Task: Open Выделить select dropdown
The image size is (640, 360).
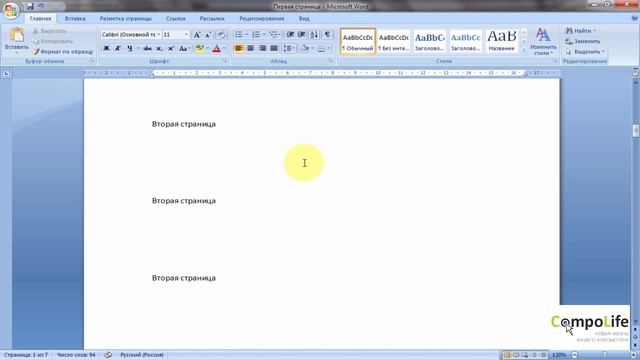Action: tap(585, 52)
